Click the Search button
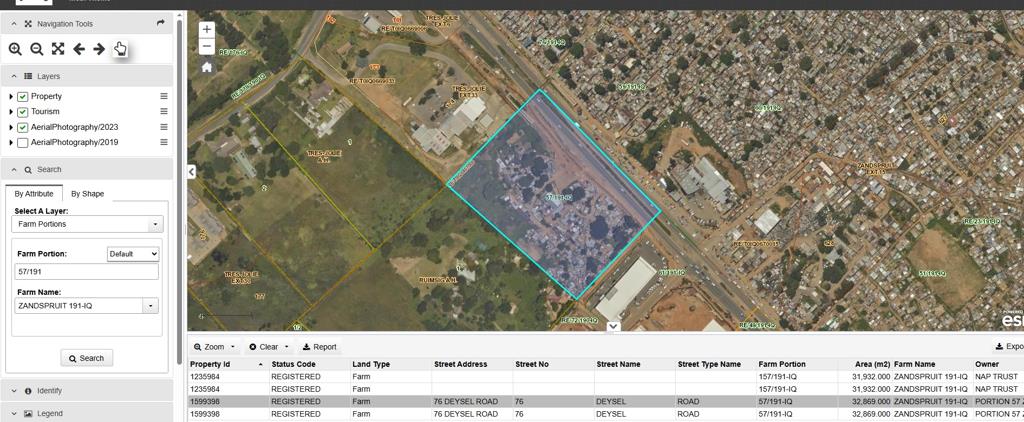This screenshot has width=1024, height=422. coord(86,358)
